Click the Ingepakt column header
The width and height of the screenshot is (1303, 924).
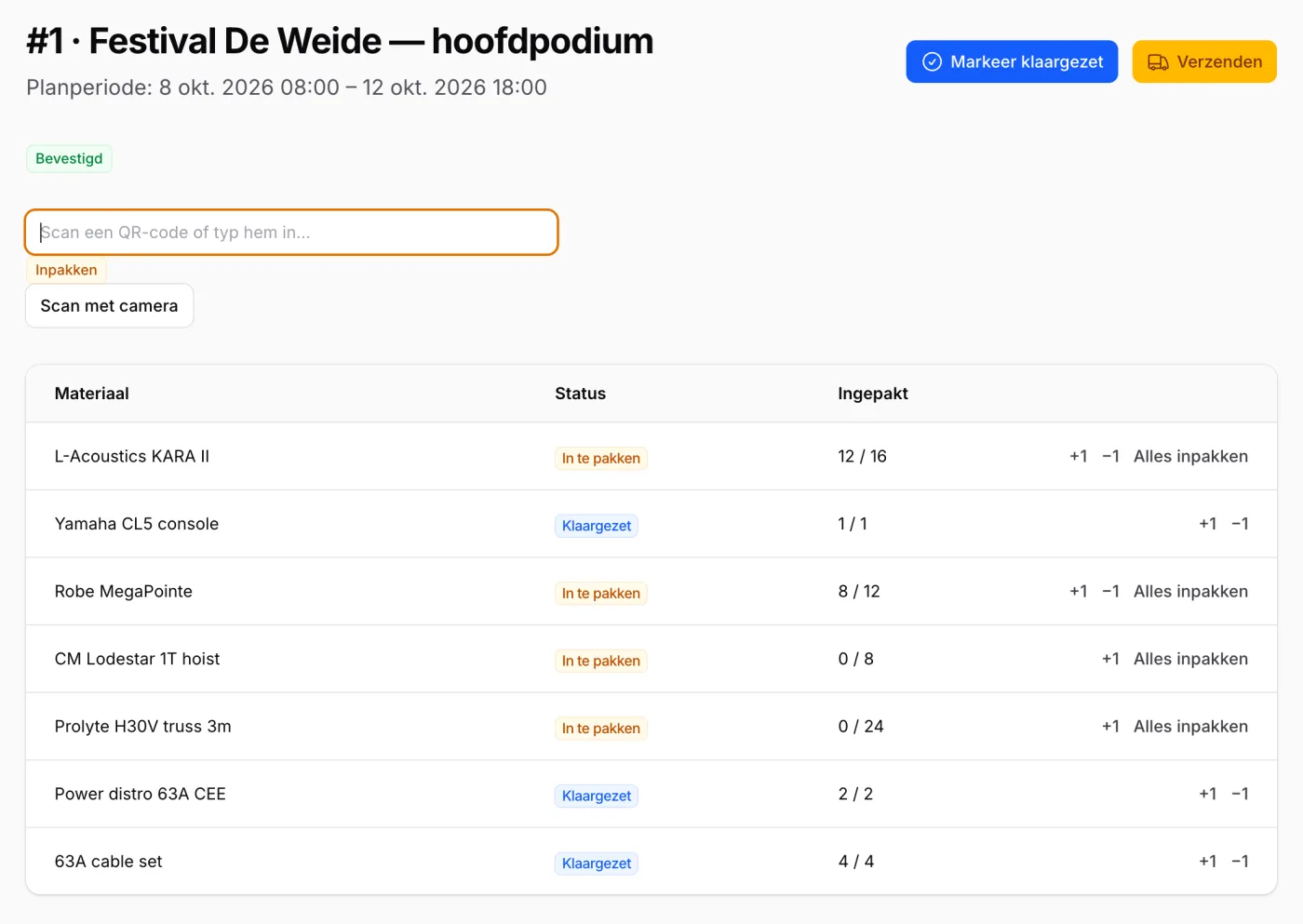[873, 394]
